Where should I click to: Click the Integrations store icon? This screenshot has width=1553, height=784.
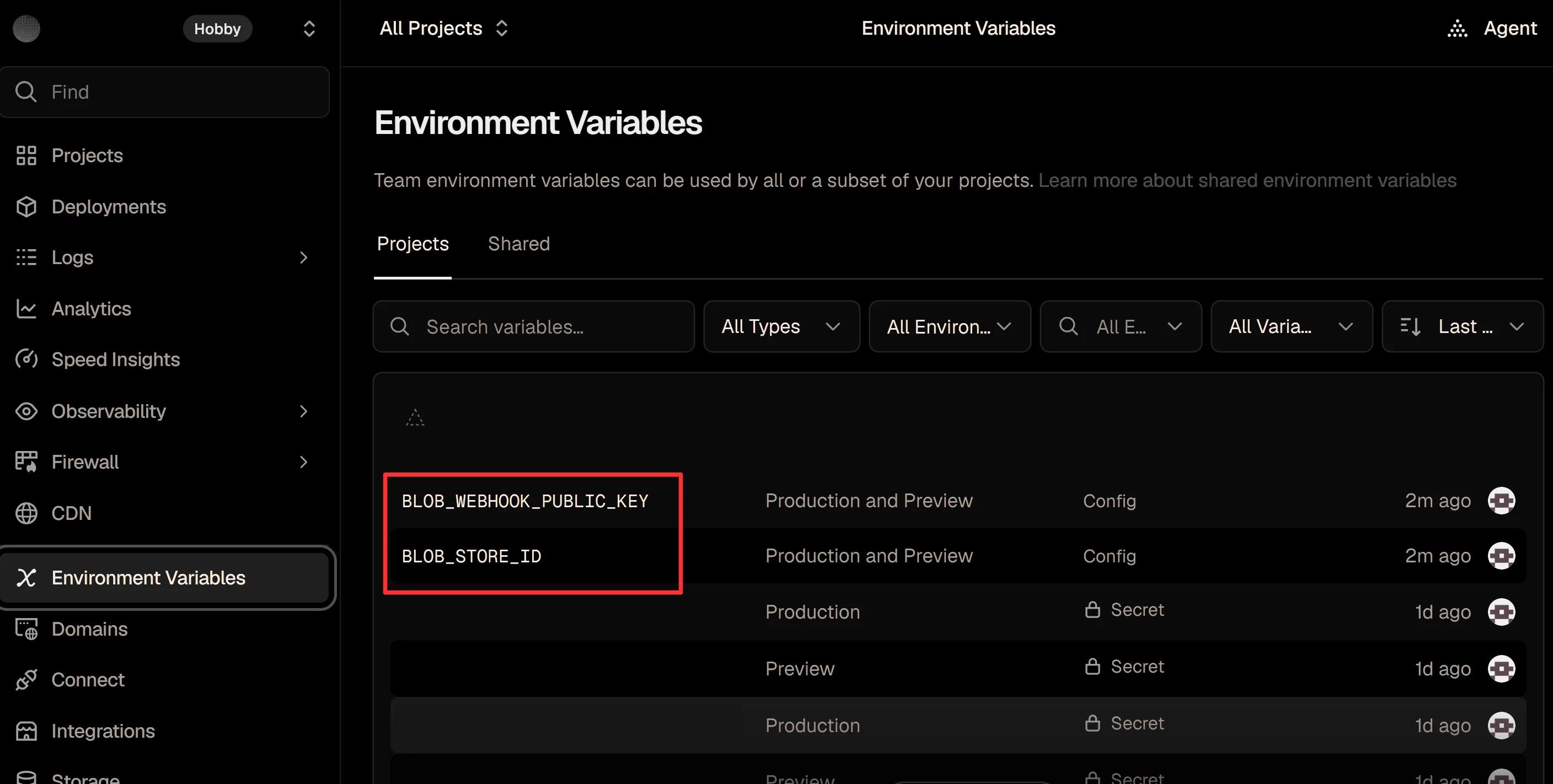[26, 731]
